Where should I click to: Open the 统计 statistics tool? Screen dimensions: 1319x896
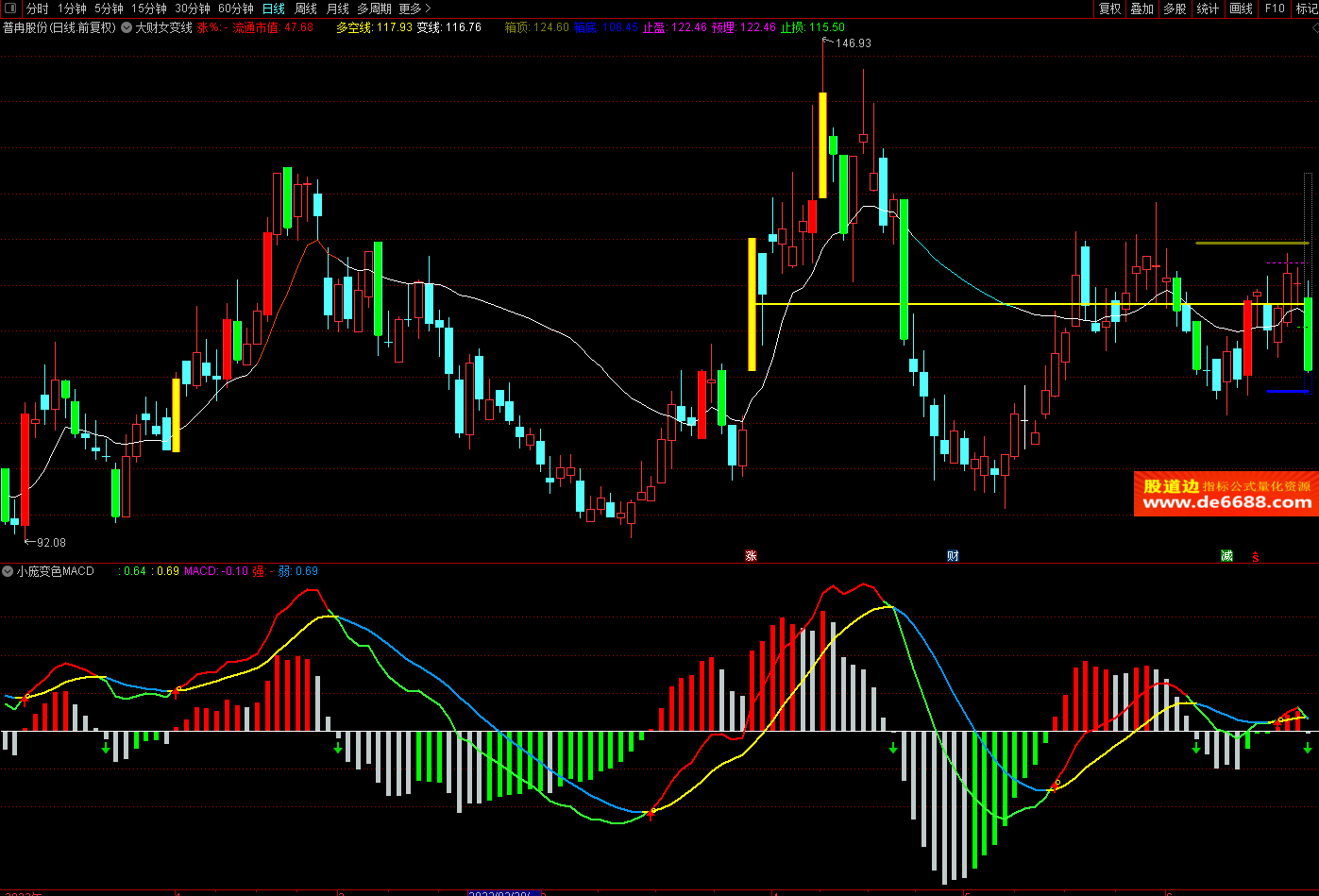click(1208, 8)
